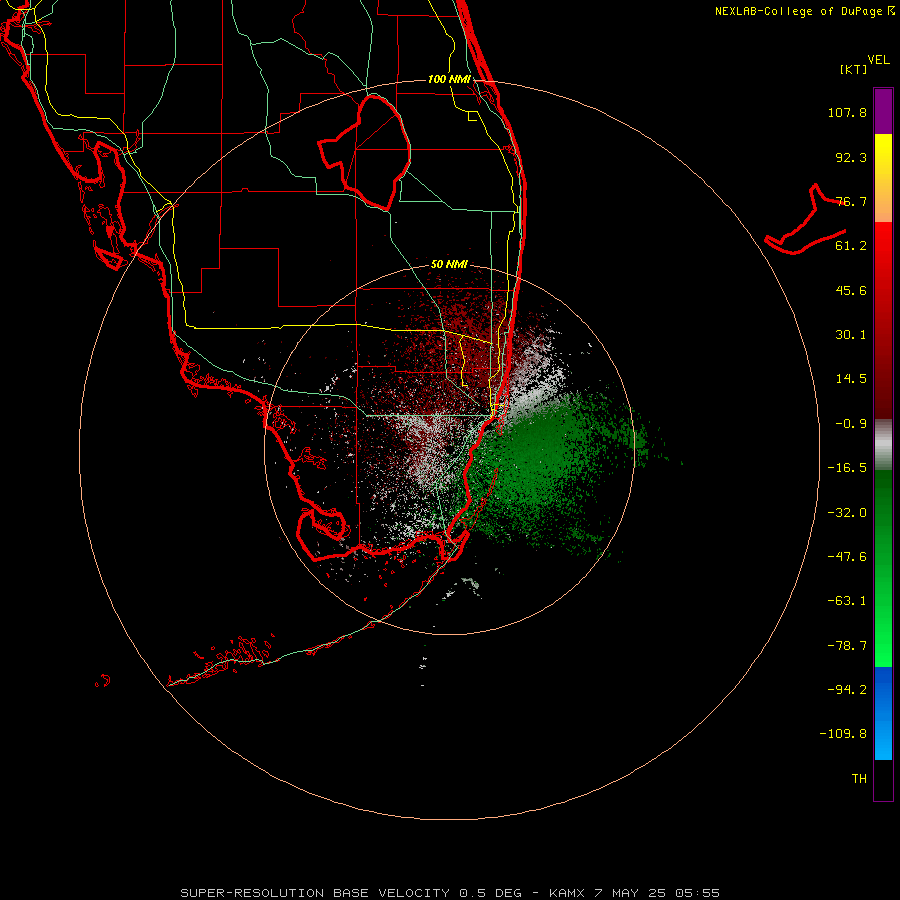Viewport: 900px width, 900px height.
Task: Select the -109.8 scale value
Action: click(x=843, y=734)
